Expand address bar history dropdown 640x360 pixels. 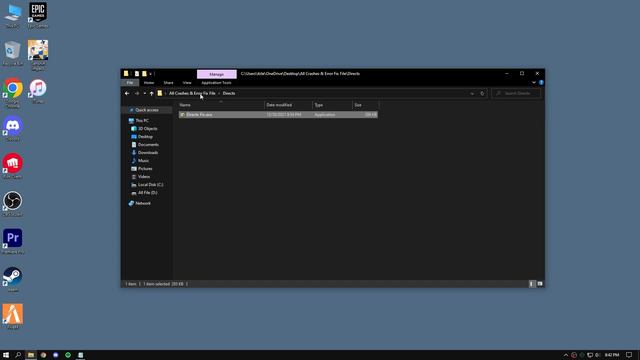pos(472,93)
